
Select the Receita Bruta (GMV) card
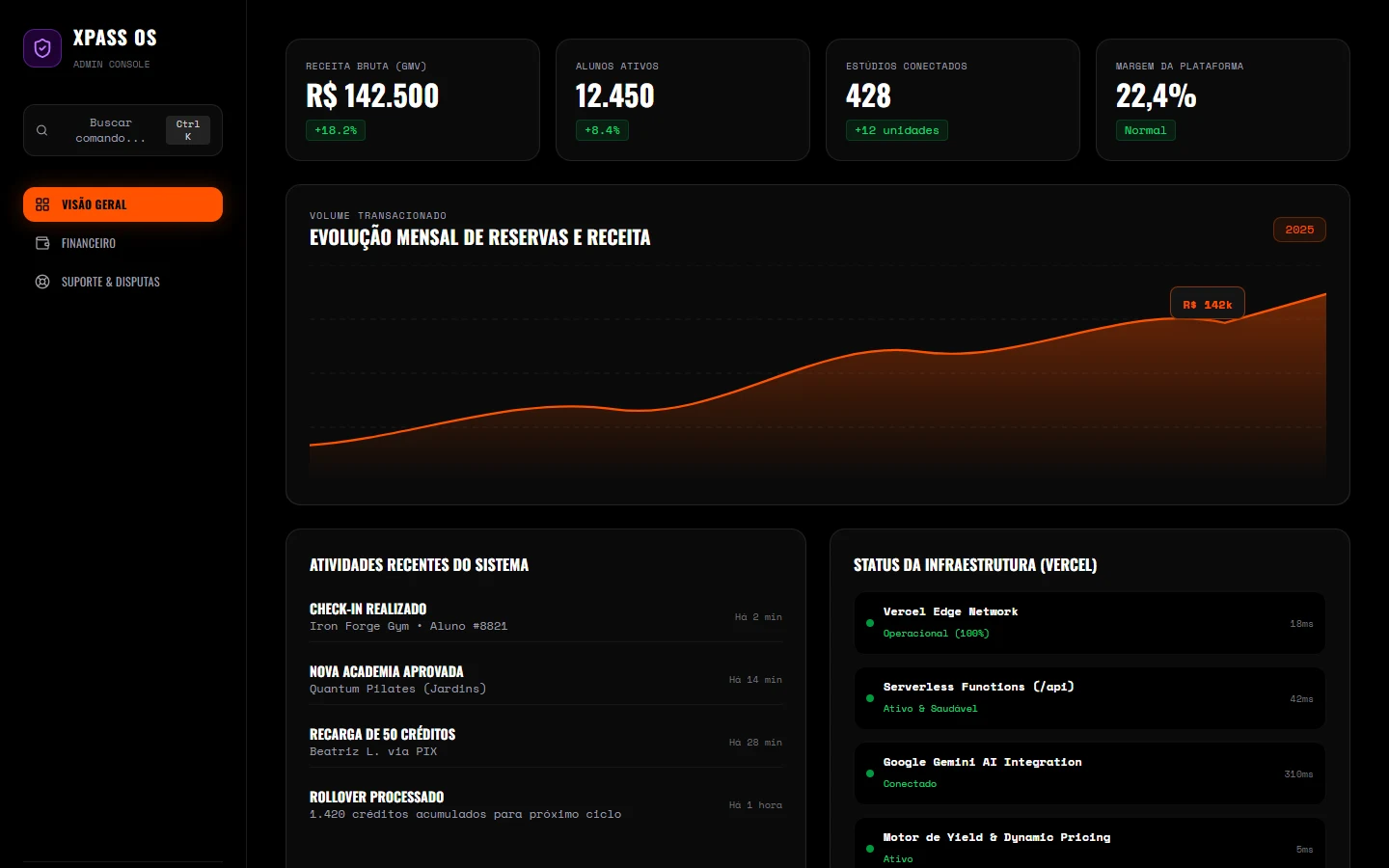point(413,99)
